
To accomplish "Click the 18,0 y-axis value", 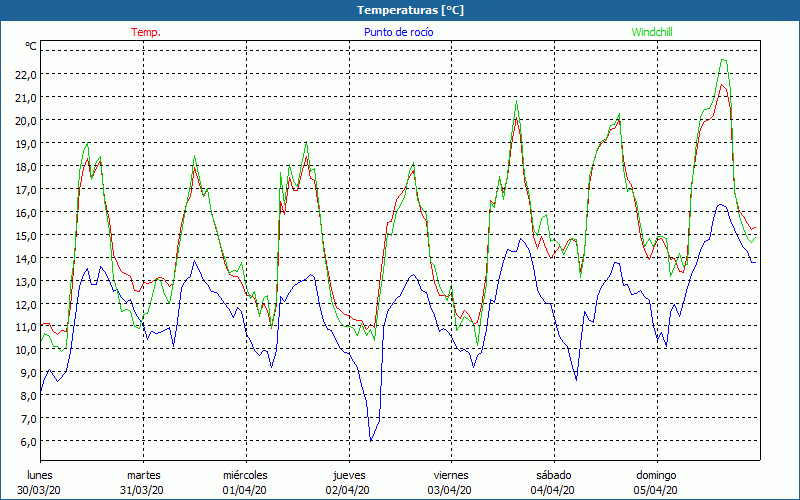I will coord(27,166).
